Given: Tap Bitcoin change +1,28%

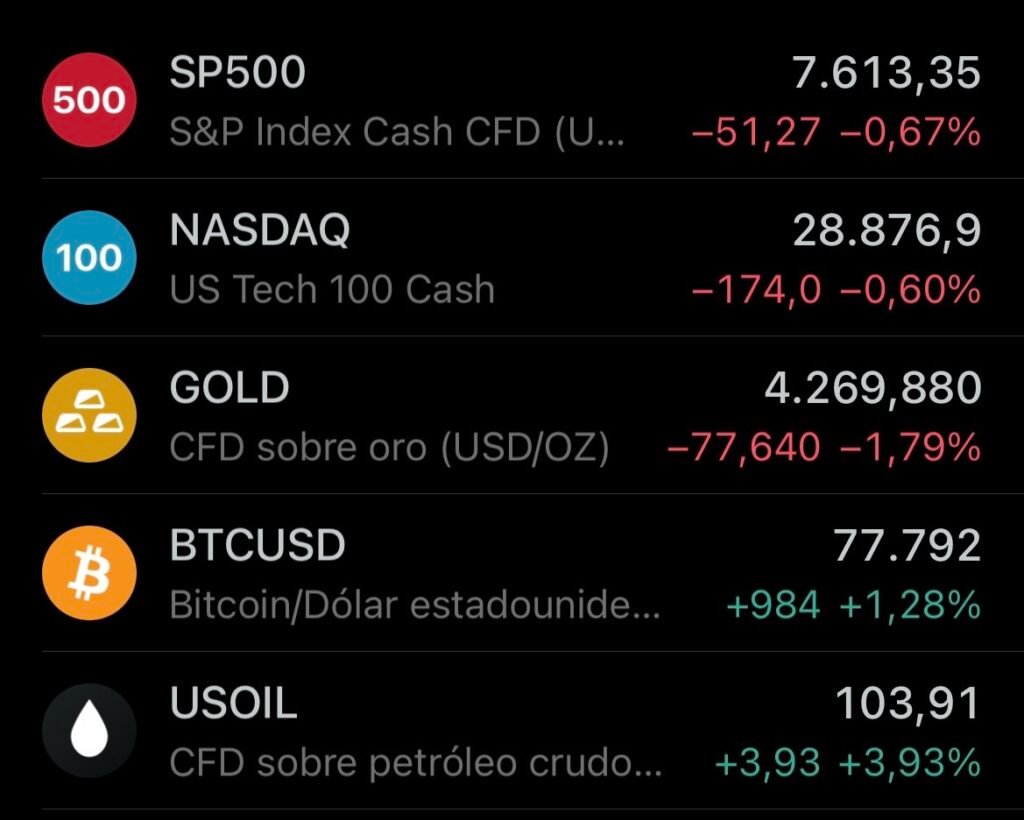Looking at the screenshot, I should pos(910,605).
